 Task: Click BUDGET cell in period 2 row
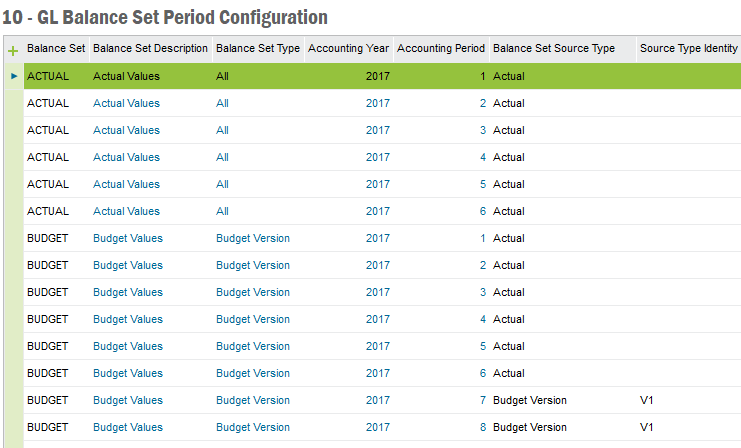47,265
